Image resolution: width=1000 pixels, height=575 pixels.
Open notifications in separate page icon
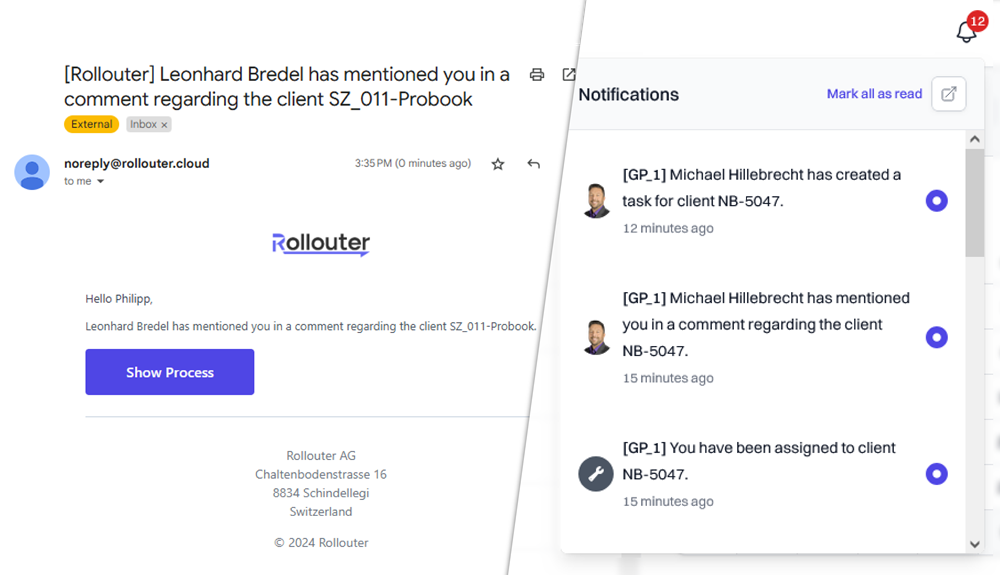pyautogui.click(x=948, y=94)
